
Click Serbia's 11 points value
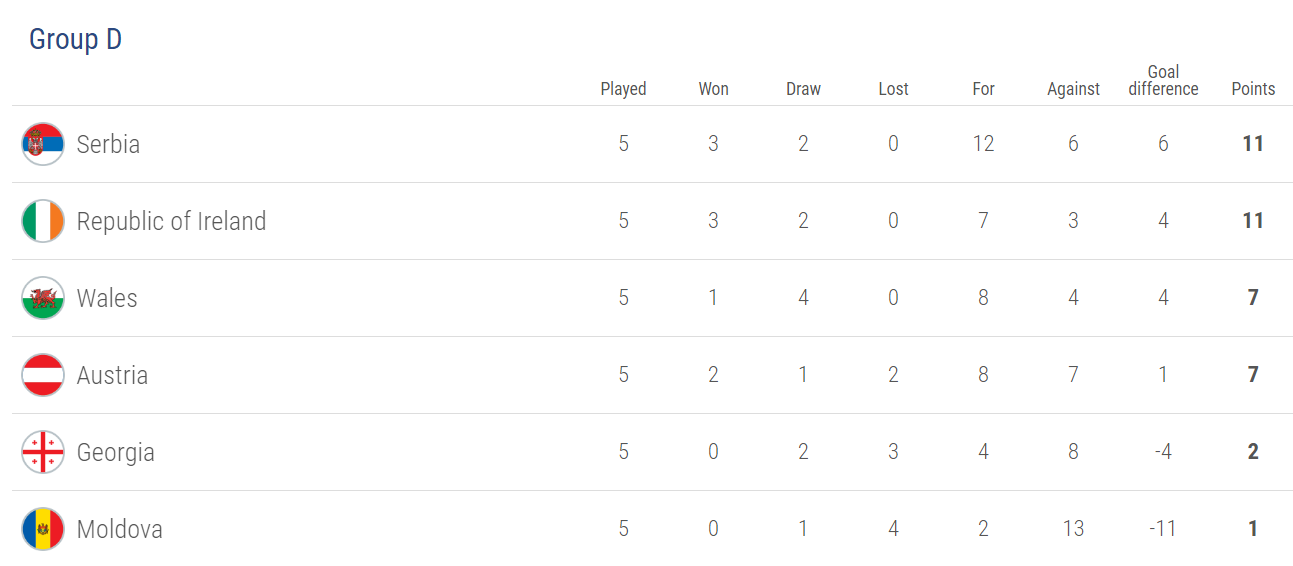(1253, 144)
